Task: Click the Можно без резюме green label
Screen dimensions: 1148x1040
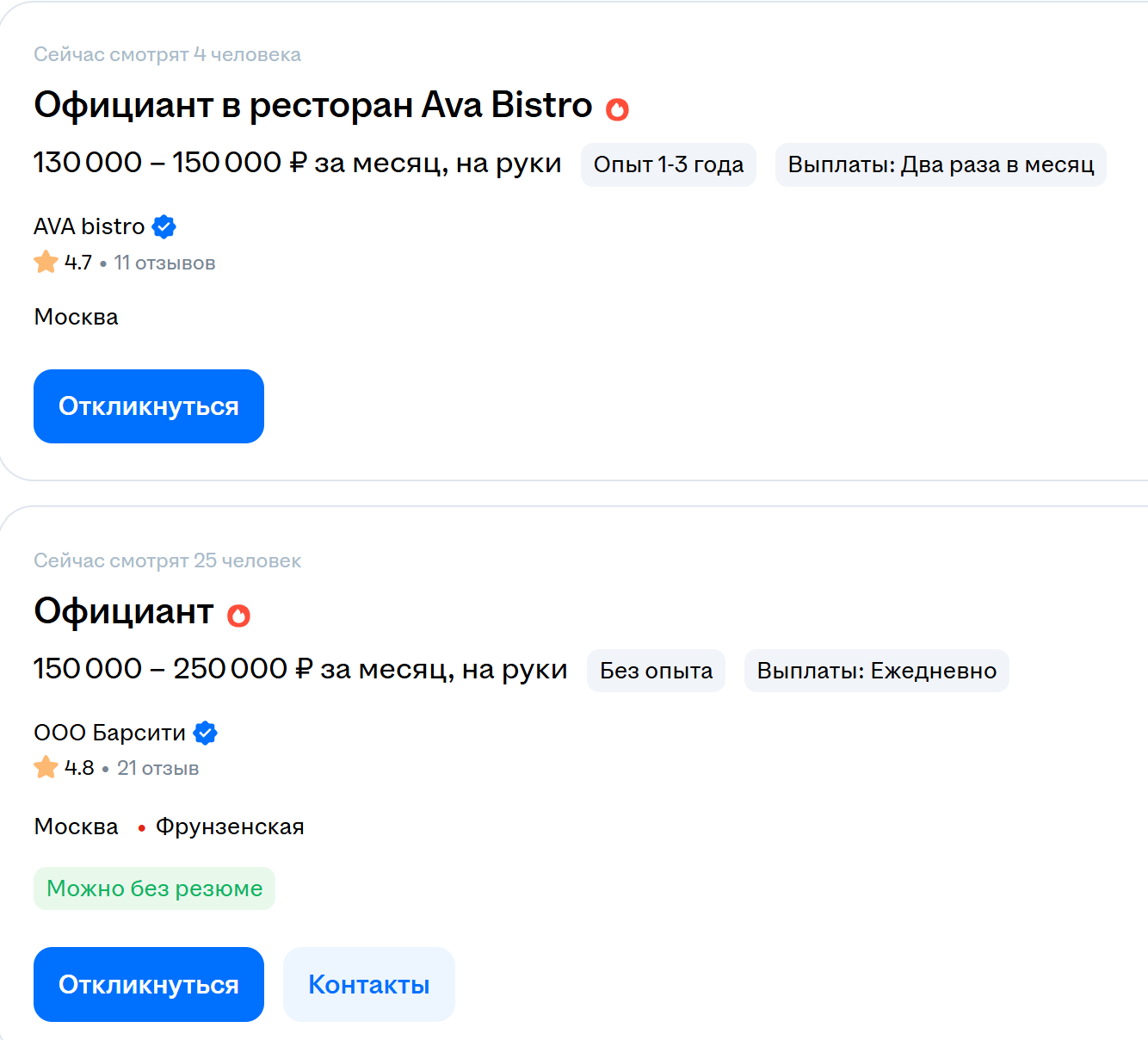Action: pos(155,888)
